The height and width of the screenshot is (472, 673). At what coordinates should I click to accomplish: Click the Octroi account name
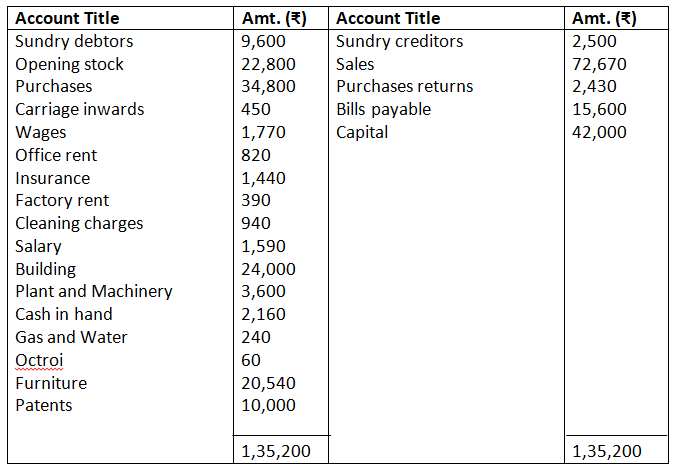click(37, 360)
